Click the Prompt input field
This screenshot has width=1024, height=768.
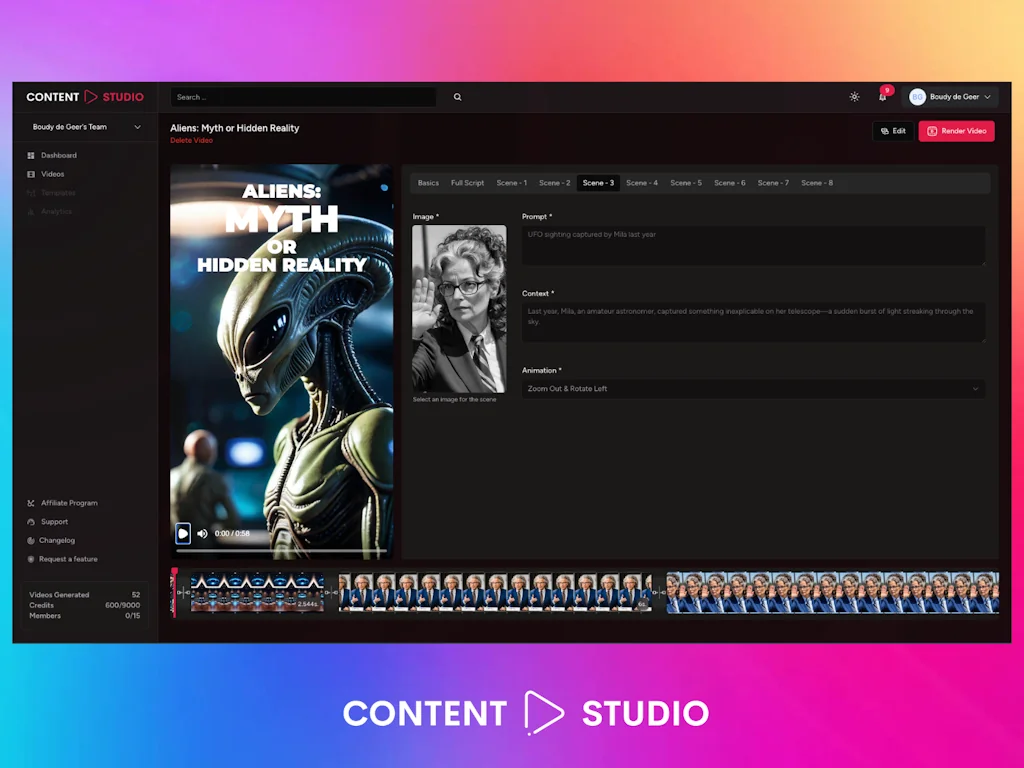754,245
